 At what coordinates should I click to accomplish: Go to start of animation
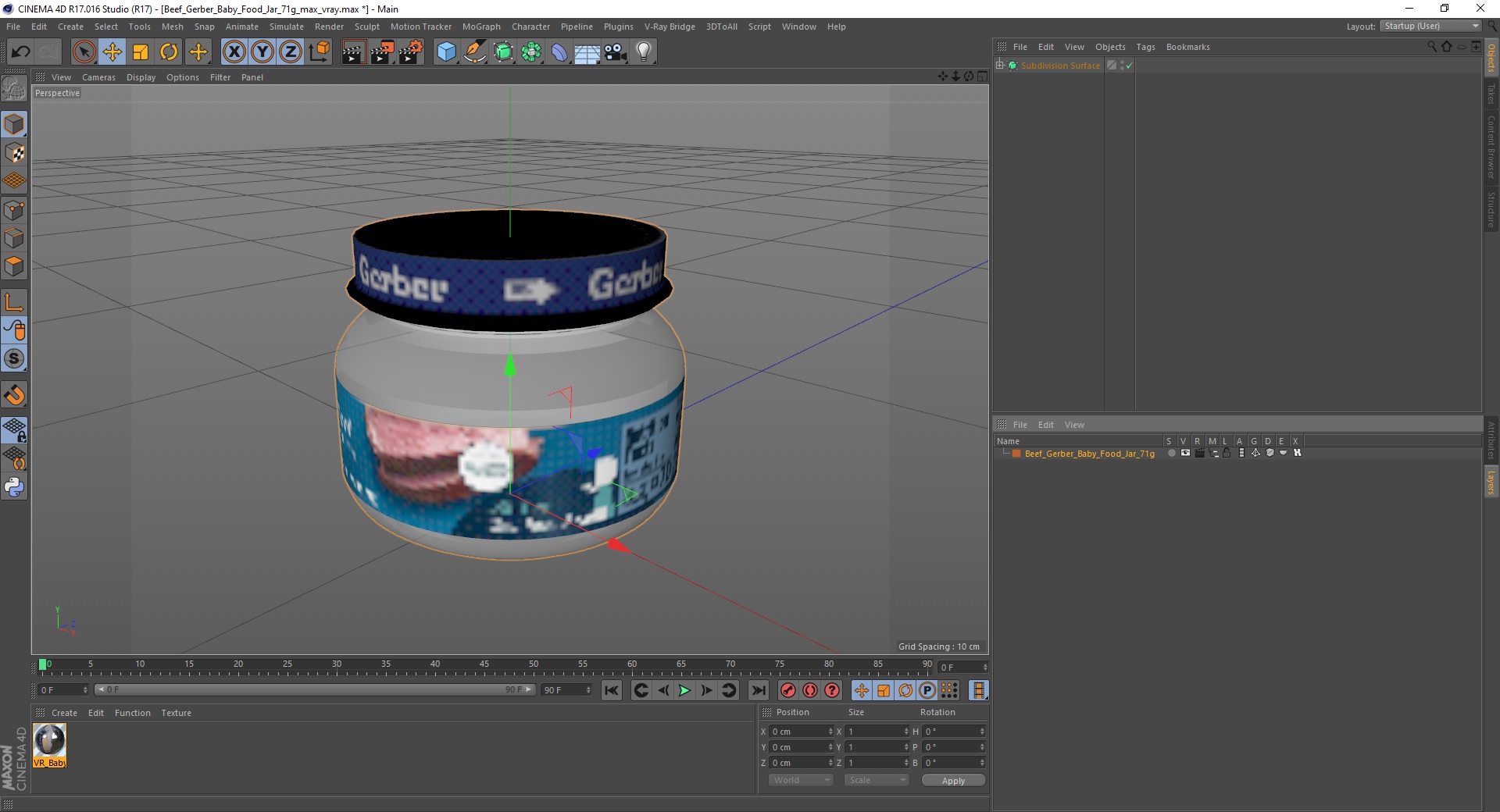tap(612, 690)
